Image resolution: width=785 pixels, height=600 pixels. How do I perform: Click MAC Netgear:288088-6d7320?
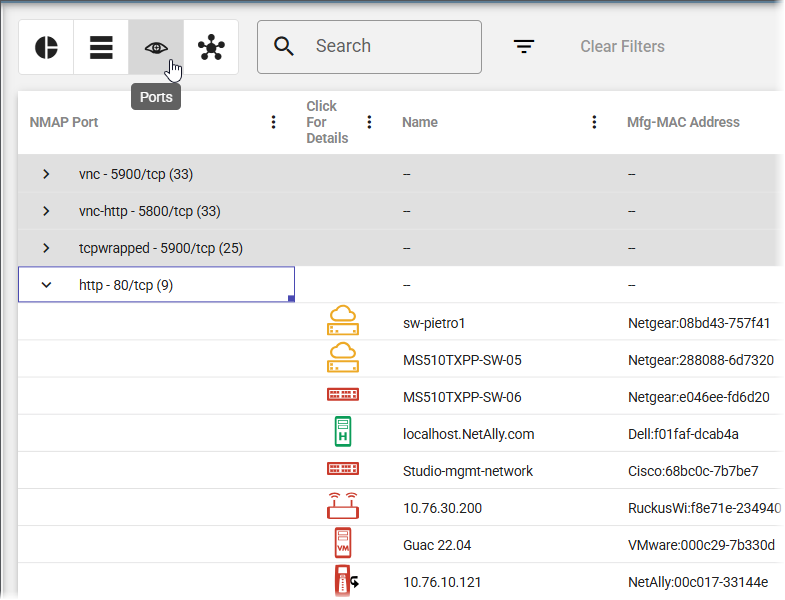[701, 361]
